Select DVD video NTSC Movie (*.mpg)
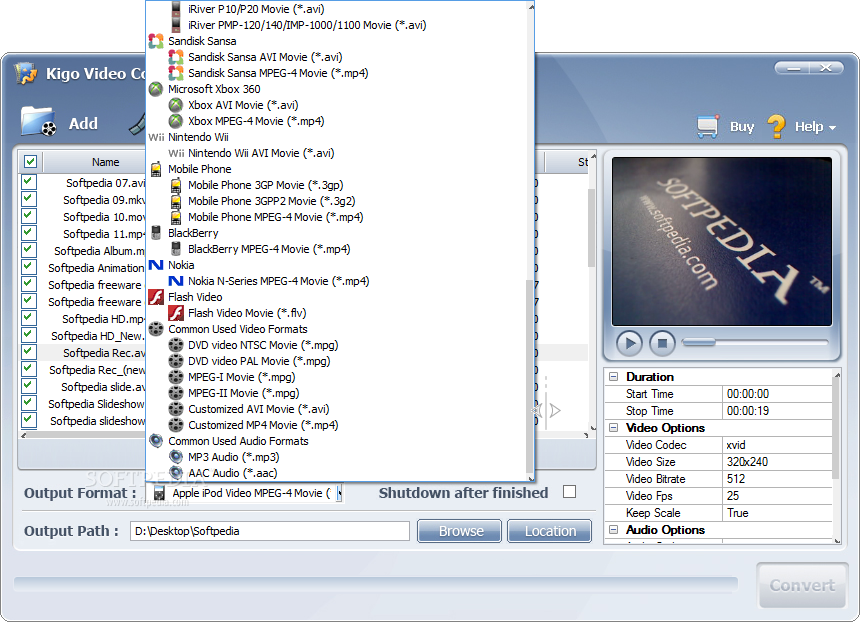 point(263,345)
